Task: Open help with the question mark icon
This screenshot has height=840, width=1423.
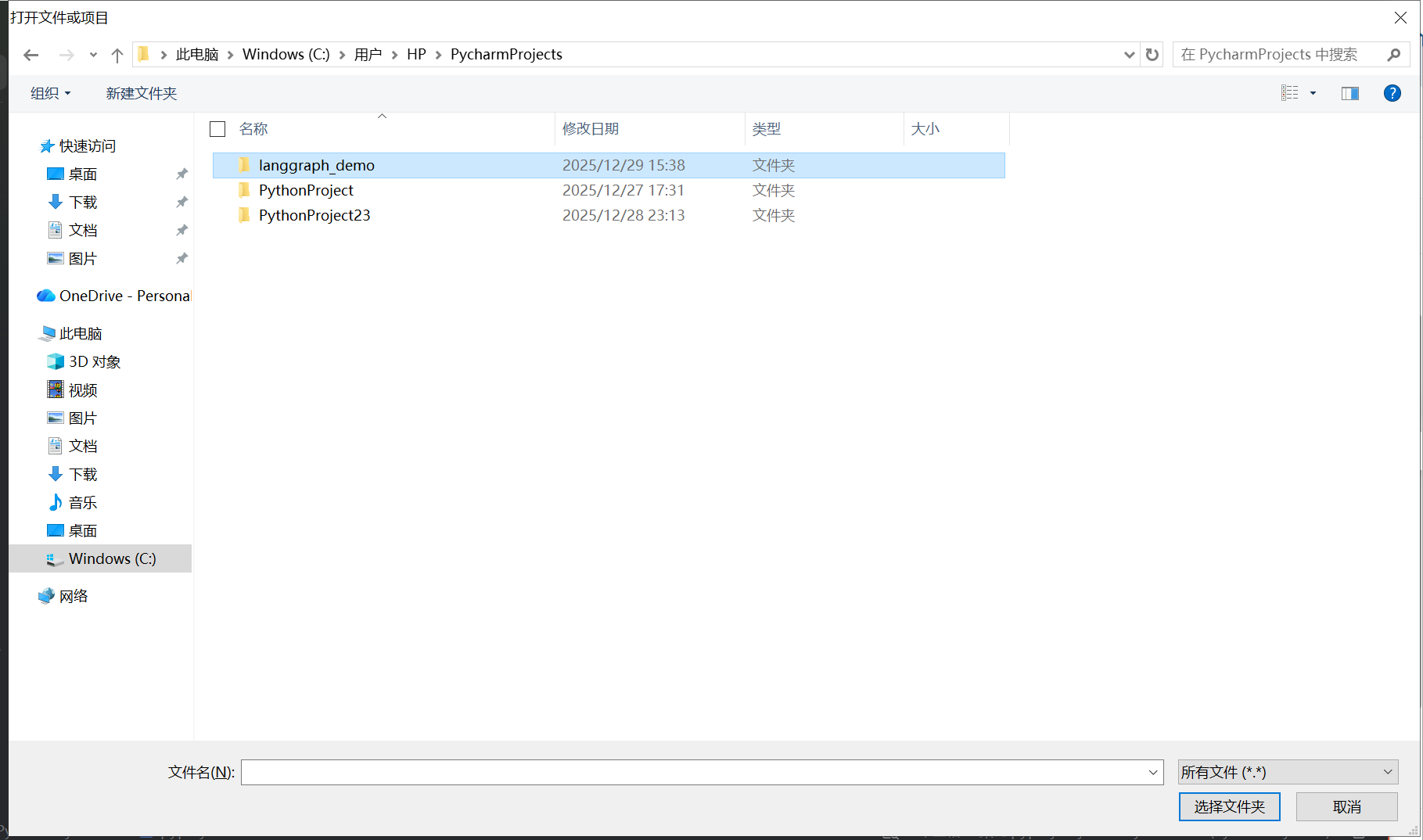Action: tap(1392, 93)
